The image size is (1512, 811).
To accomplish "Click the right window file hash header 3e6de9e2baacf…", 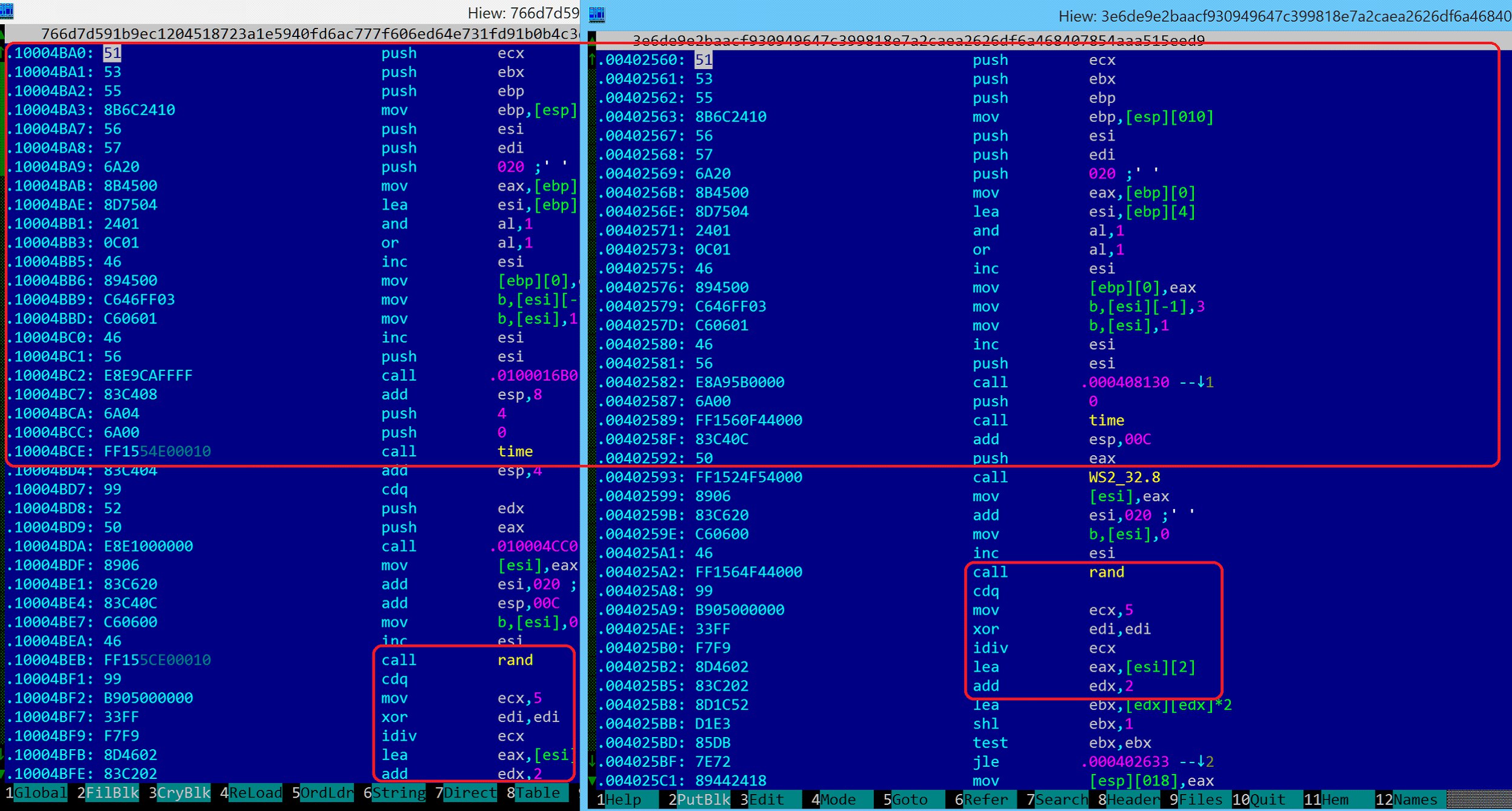I will (x=918, y=41).
